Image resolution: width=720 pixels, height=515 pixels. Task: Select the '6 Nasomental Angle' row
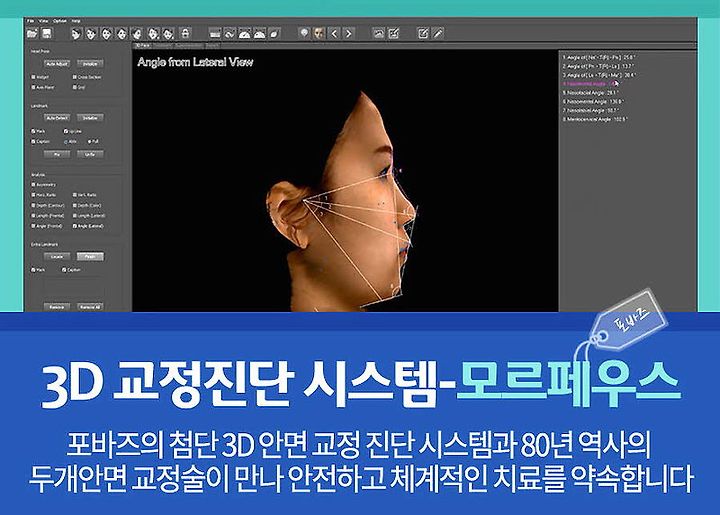[593, 101]
